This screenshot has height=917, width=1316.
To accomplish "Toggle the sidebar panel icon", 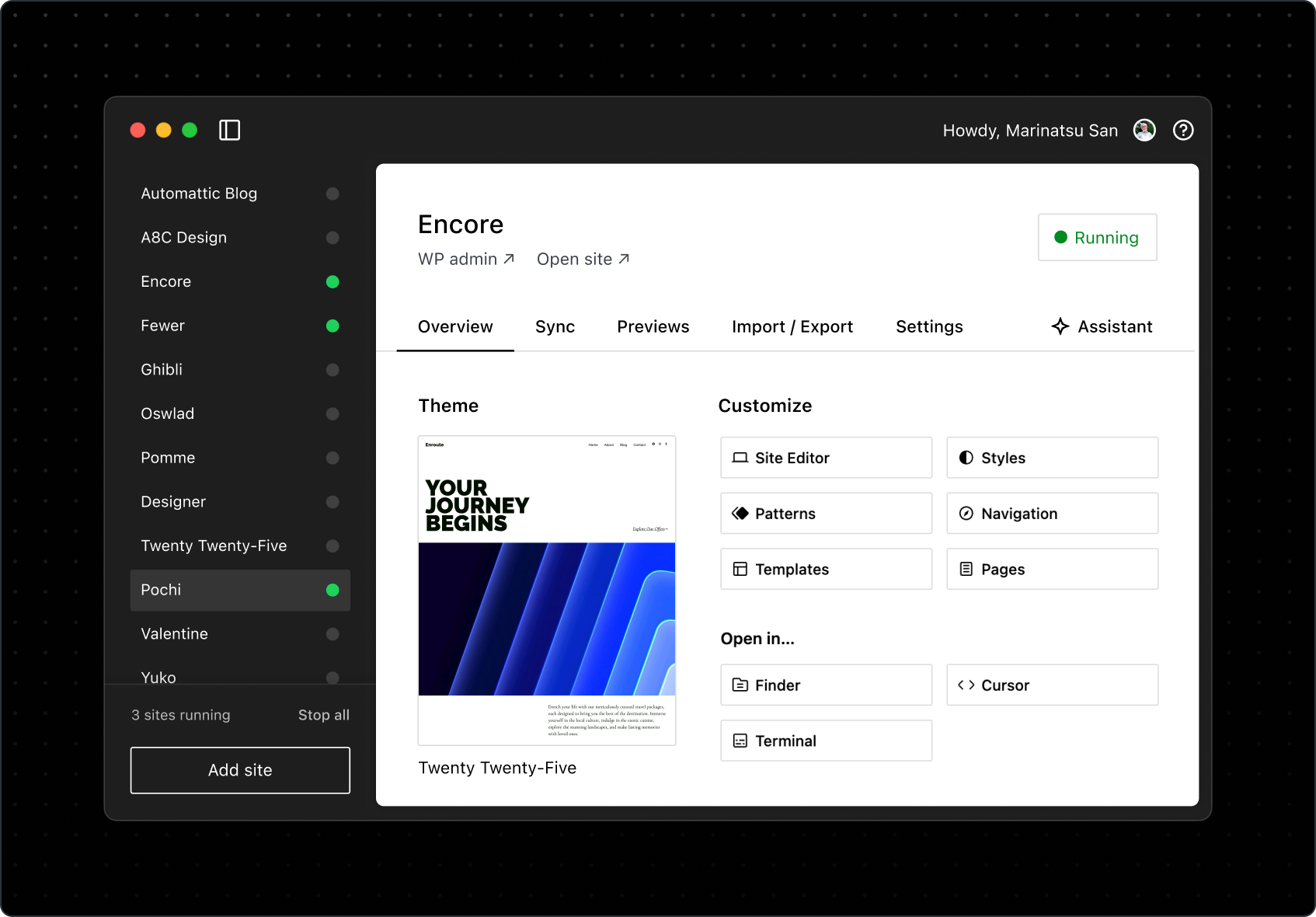I will pos(229,130).
